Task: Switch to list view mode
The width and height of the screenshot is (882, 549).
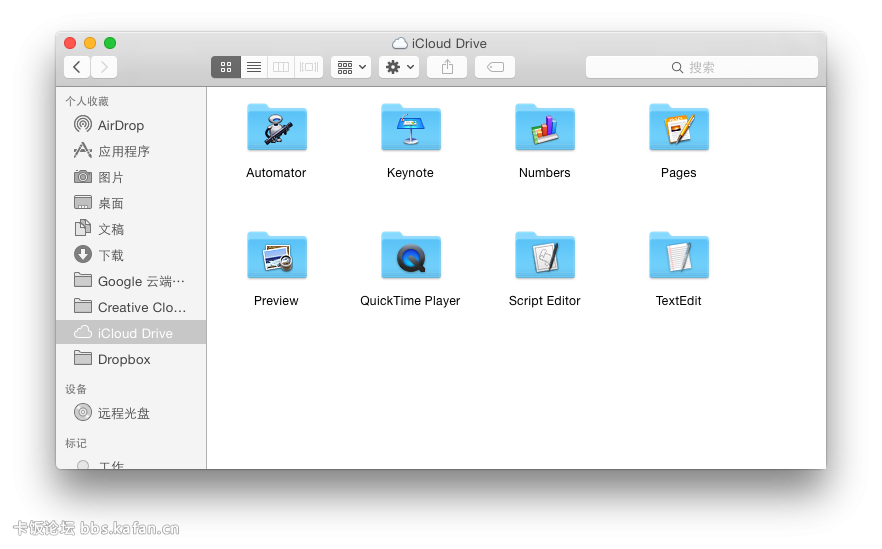Action: point(253,67)
